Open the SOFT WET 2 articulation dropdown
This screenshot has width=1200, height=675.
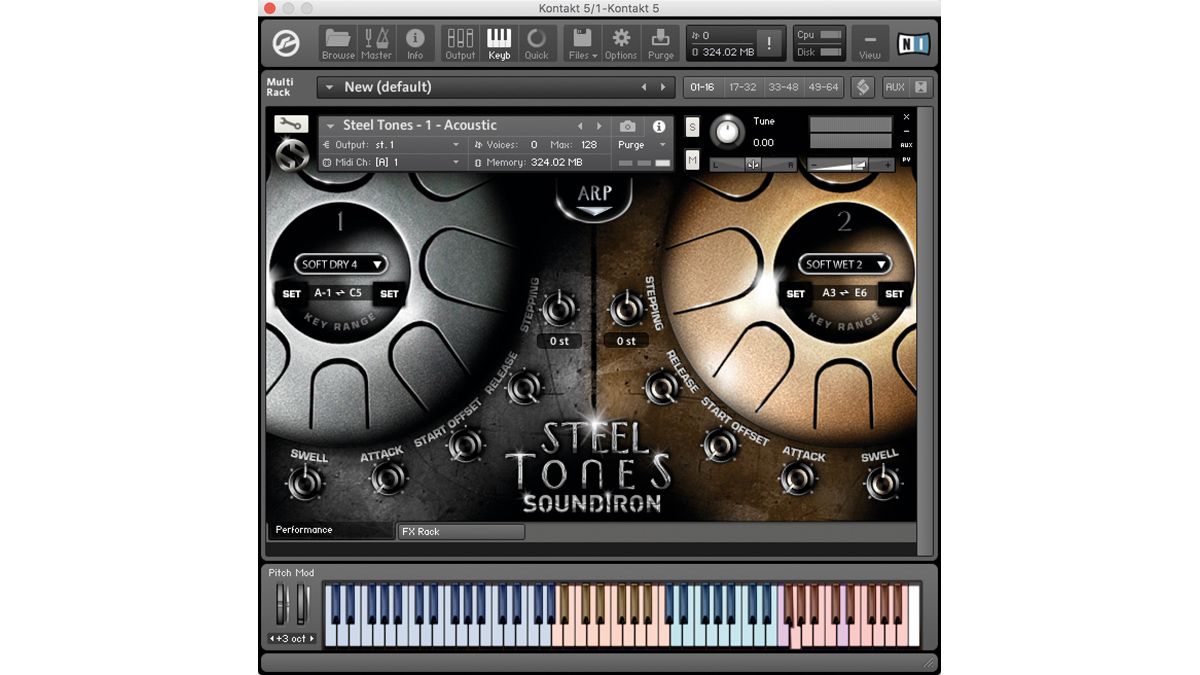coord(842,264)
